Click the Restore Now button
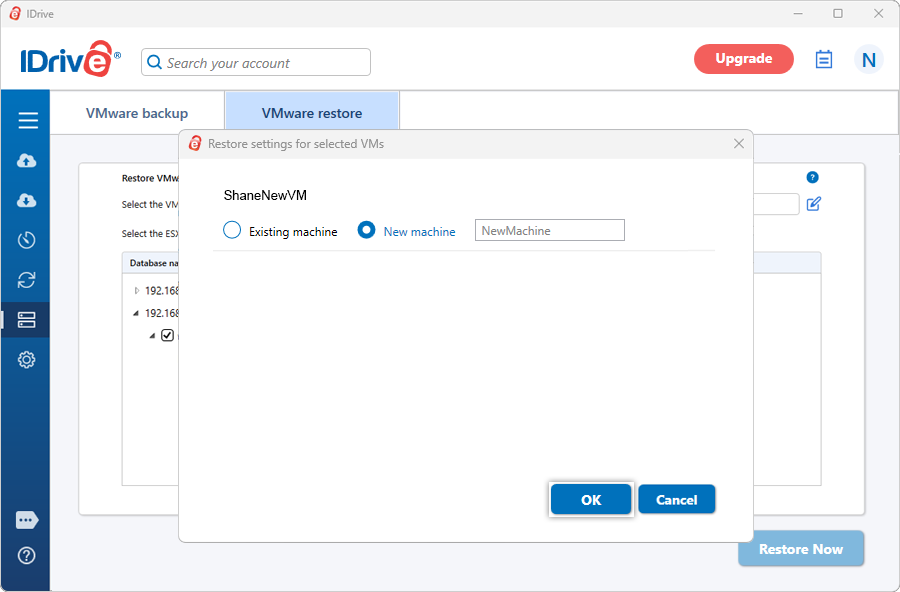The height and width of the screenshot is (592, 900). click(x=801, y=549)
